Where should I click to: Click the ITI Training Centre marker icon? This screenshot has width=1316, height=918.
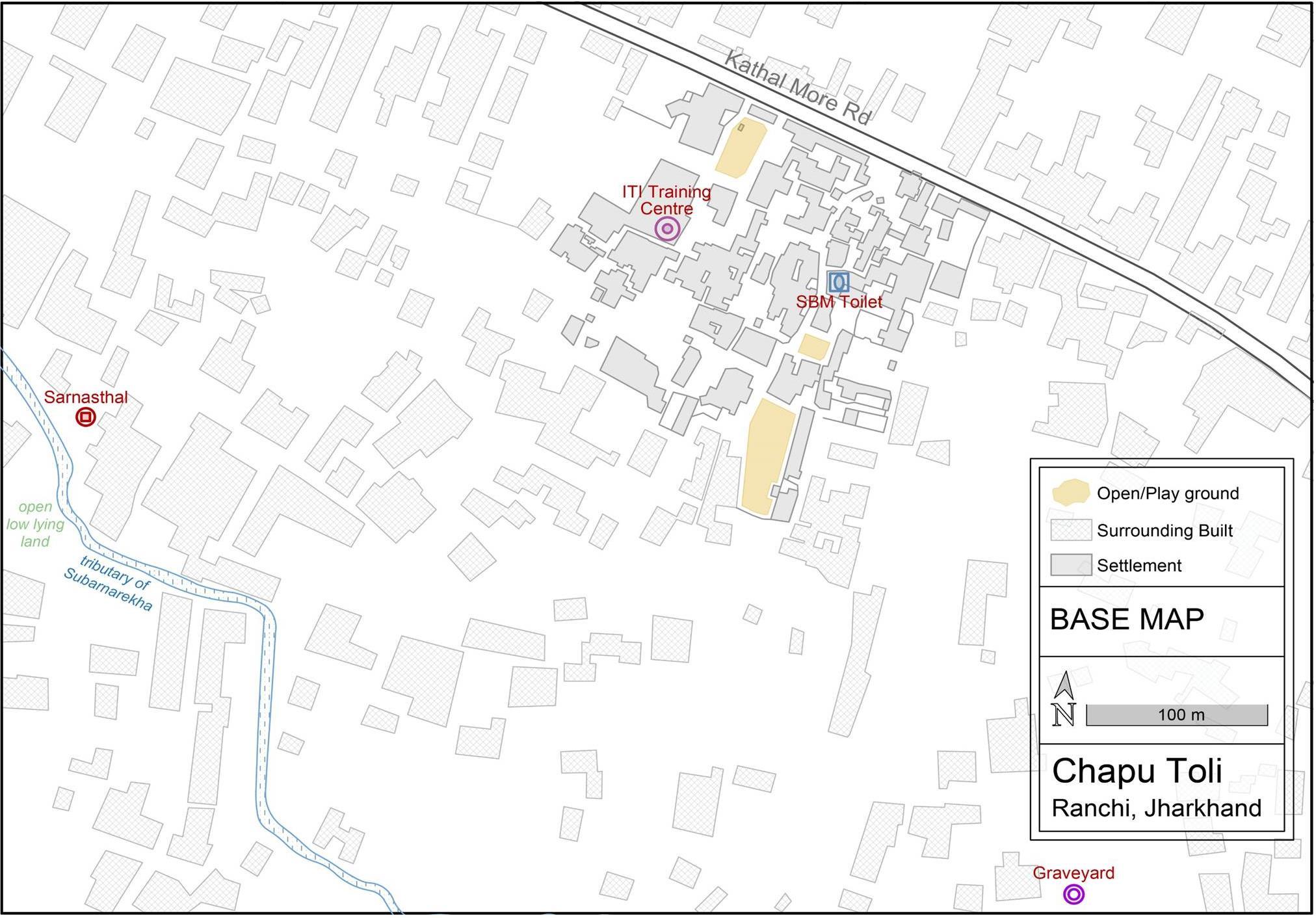(667, 229)
